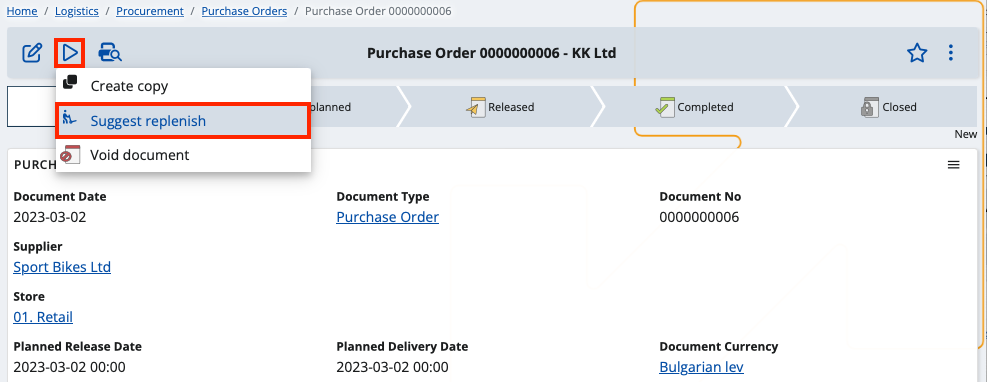Open the 01. Retail store link
The image size is (987, 382).
43,317
